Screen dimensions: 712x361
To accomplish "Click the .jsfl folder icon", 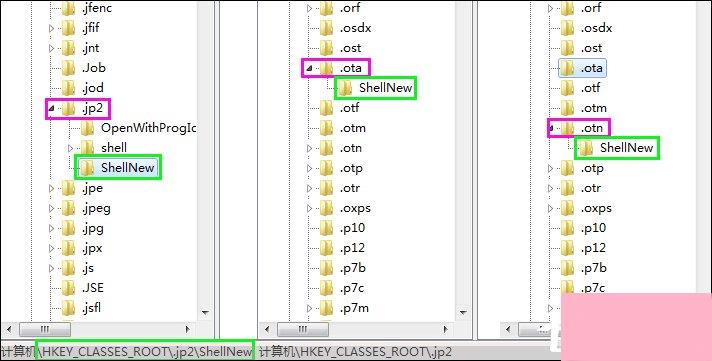I will point(68,308).
